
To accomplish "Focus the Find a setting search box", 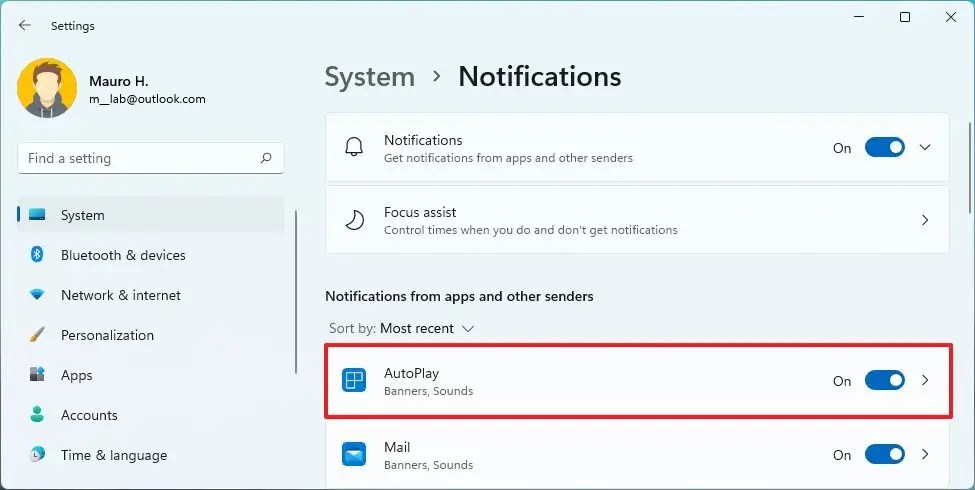I will (x=151, y=158).
